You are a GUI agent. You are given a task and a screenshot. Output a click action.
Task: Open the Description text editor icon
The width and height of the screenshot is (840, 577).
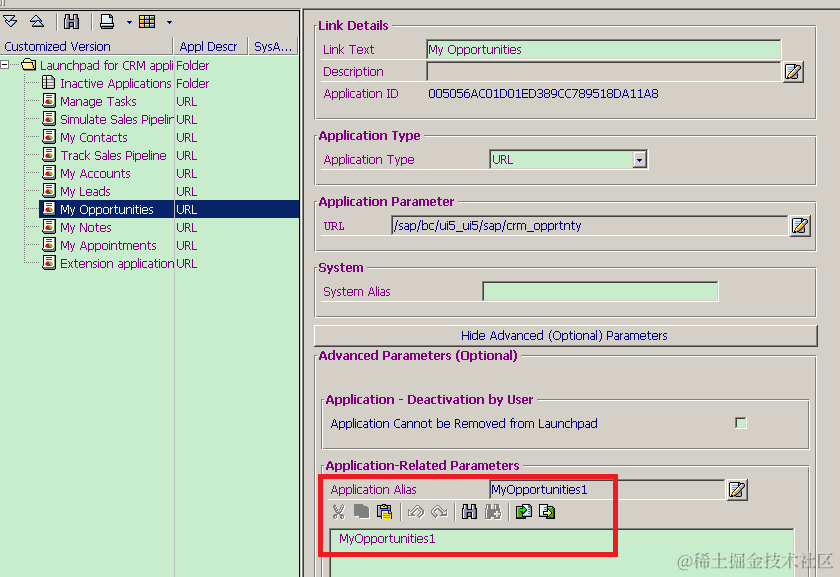pyautogui.click(x=793, y=72)
